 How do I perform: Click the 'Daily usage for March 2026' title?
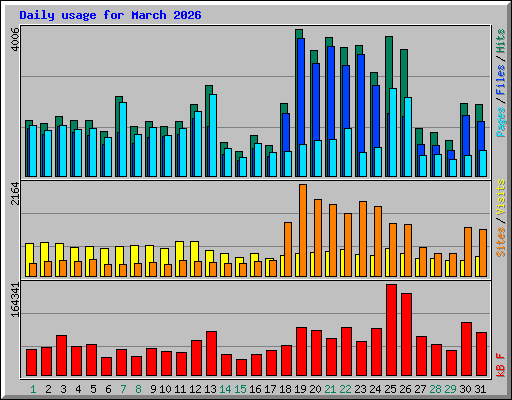click(x=110, y=16)
